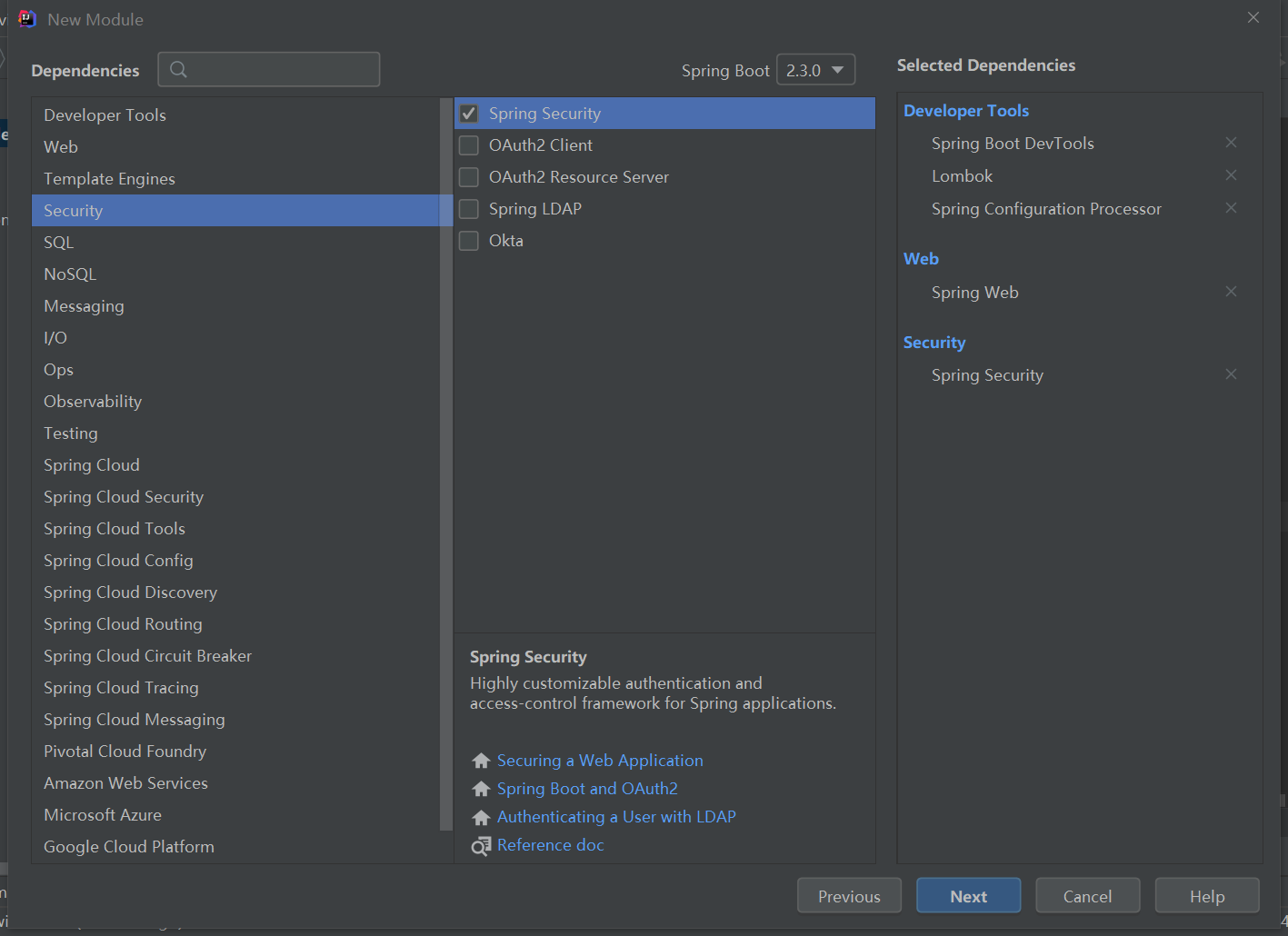Select Spring Cloud Routing category
This screenshot has height=936, width=1288.
click(x=235, y=624)
